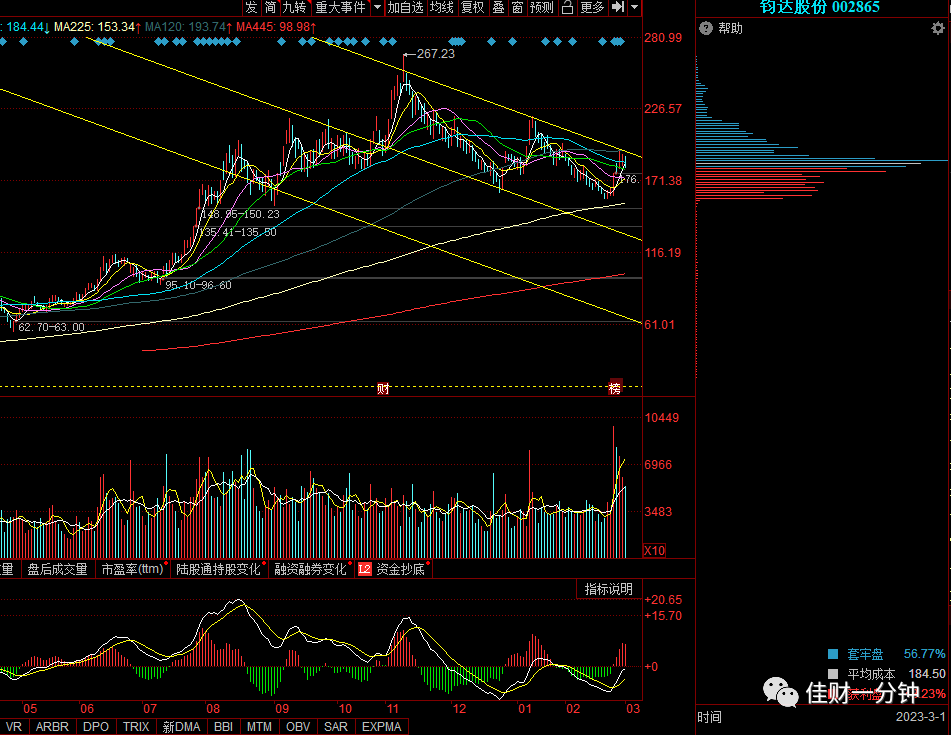
Task: Expand the dropdown arrow after the skip-to-end icon
Action: pyautogui.click(x=634, y=7)
